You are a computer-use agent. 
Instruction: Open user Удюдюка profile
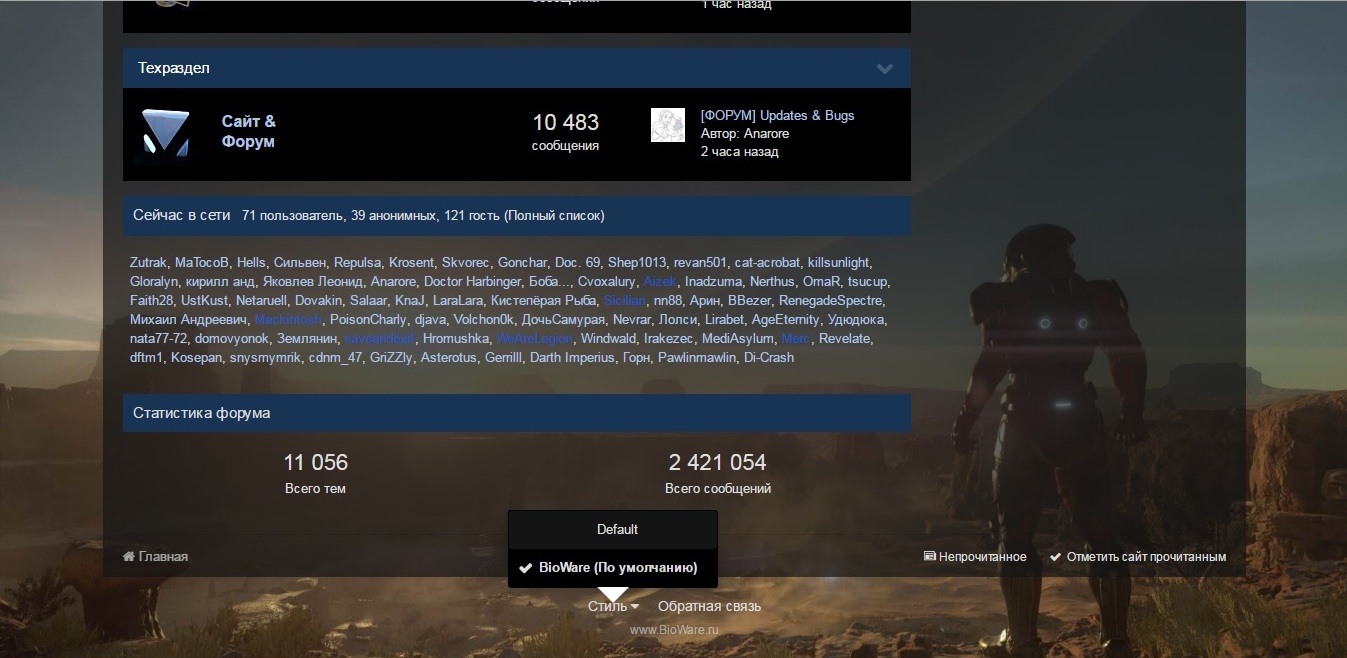[x=857, y=320]
